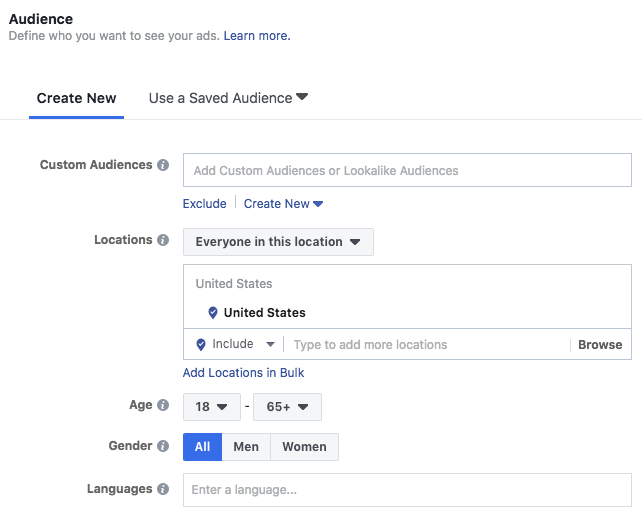Viewport: 642px width, 520px height.
Task: Click the Audience section heading
Action: pos(41,19)
